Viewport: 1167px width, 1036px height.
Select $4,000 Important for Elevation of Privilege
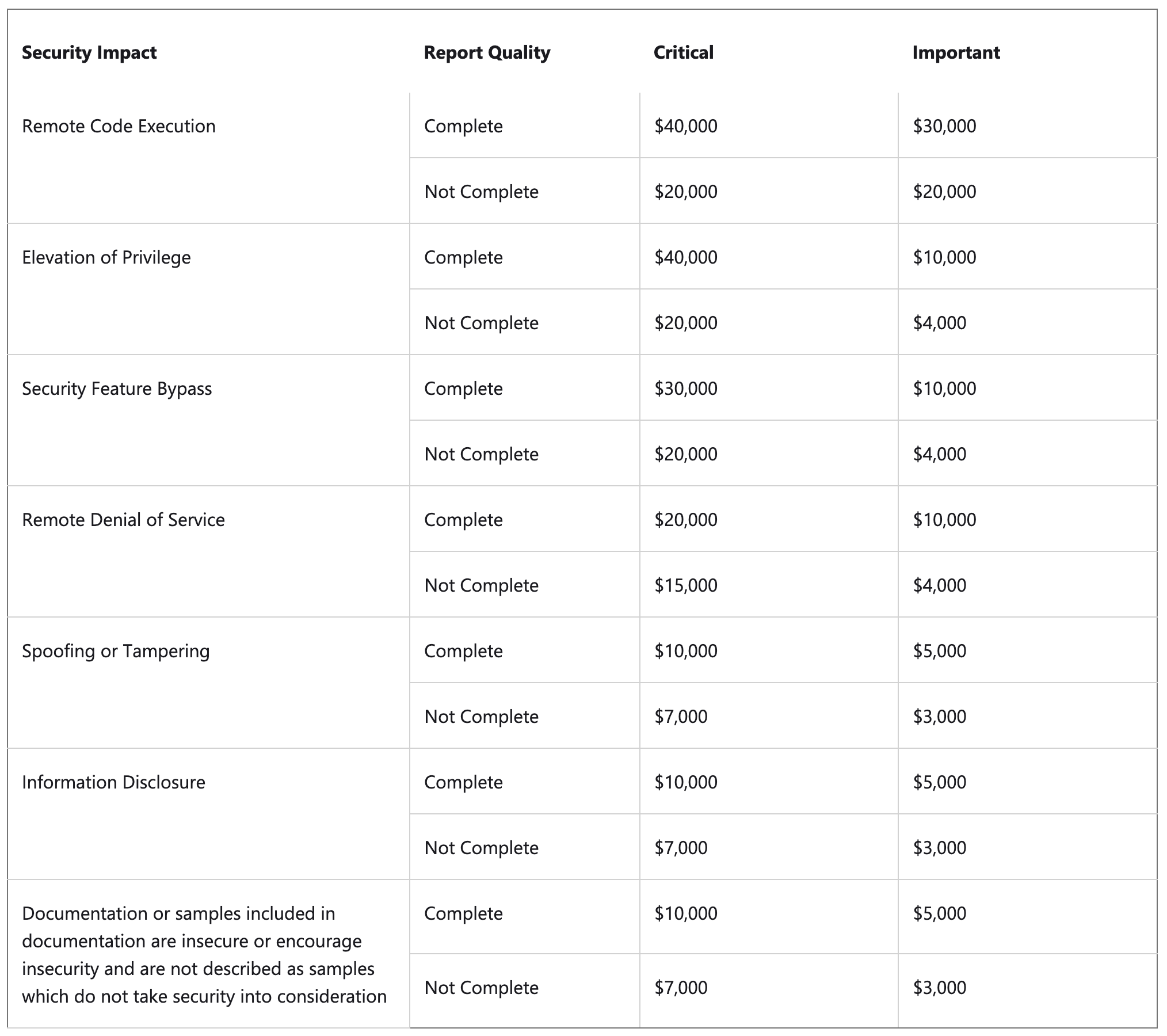pyautogui.click(x=940, y=323)
